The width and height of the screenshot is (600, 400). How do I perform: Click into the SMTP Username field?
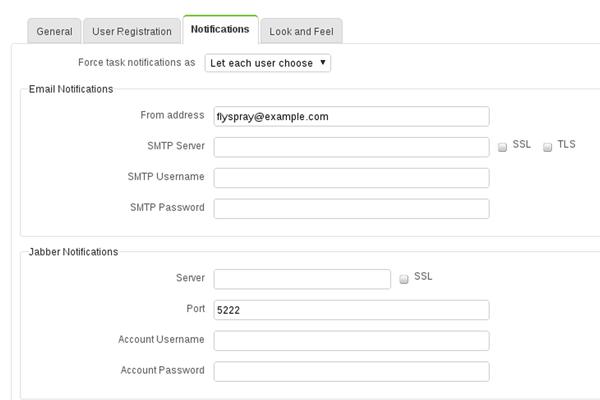[x=351, y=178]
